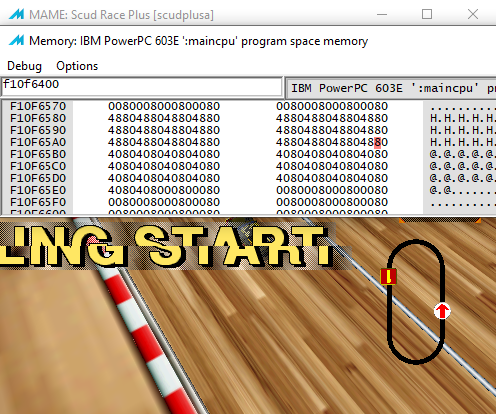Click the MAME logo in the main title bar
The image size is (496, 414).
(16, 14)
